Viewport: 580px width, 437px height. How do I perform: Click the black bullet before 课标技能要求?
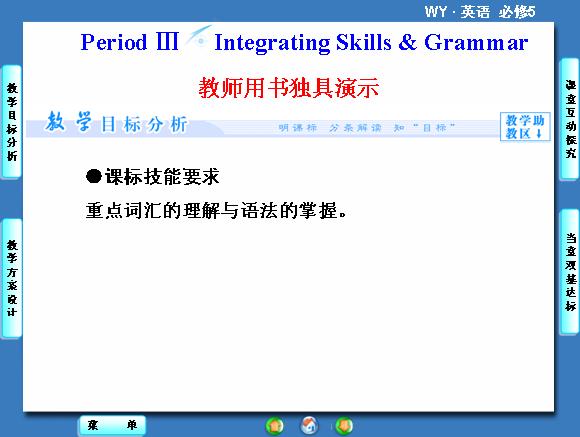(x=94, y=177)
